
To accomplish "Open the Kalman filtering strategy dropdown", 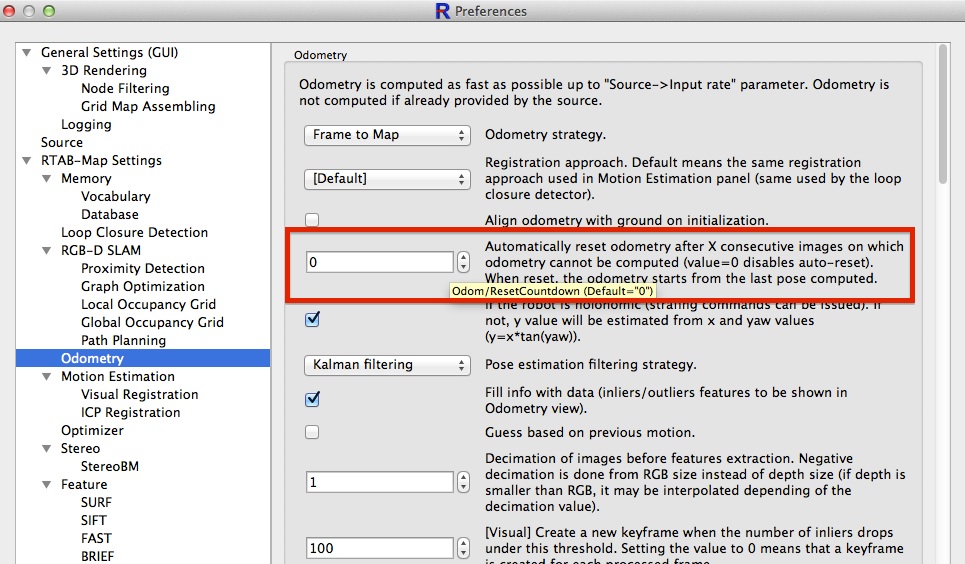I will point(387,365).
